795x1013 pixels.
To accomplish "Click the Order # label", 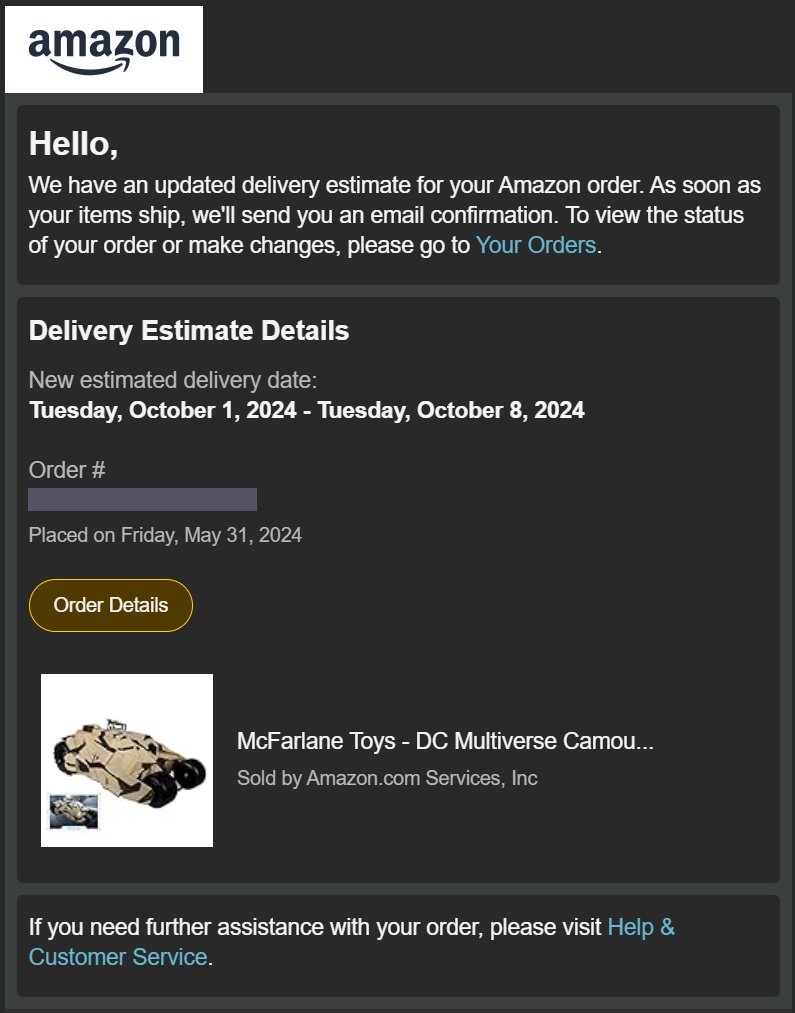I will [x=67, y=470].
